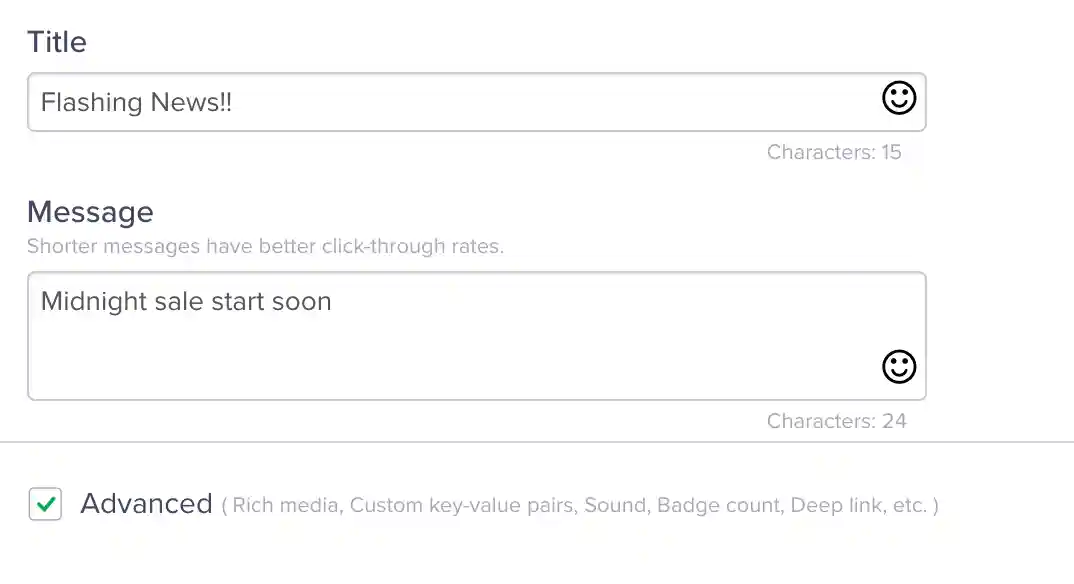Screen dimensions: 1074x584
Task: Click the Advanced label text
Action: tap(146, 504)
